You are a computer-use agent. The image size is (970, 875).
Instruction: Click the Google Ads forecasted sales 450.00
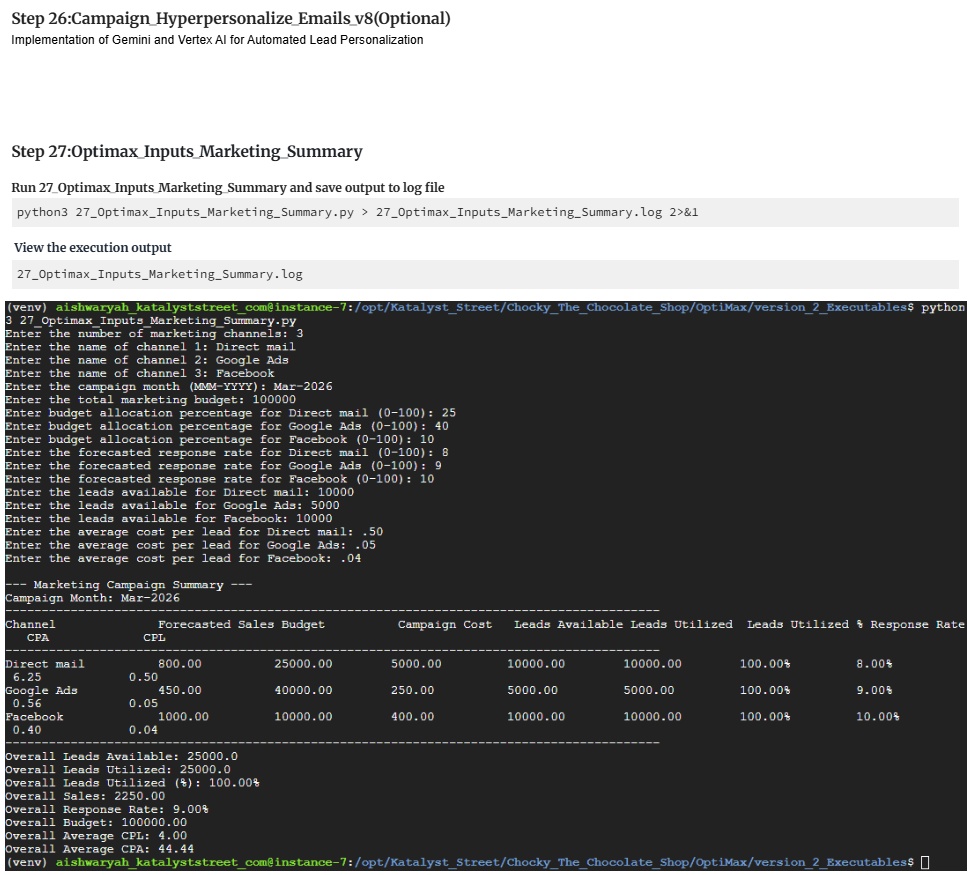coord(179,690)
